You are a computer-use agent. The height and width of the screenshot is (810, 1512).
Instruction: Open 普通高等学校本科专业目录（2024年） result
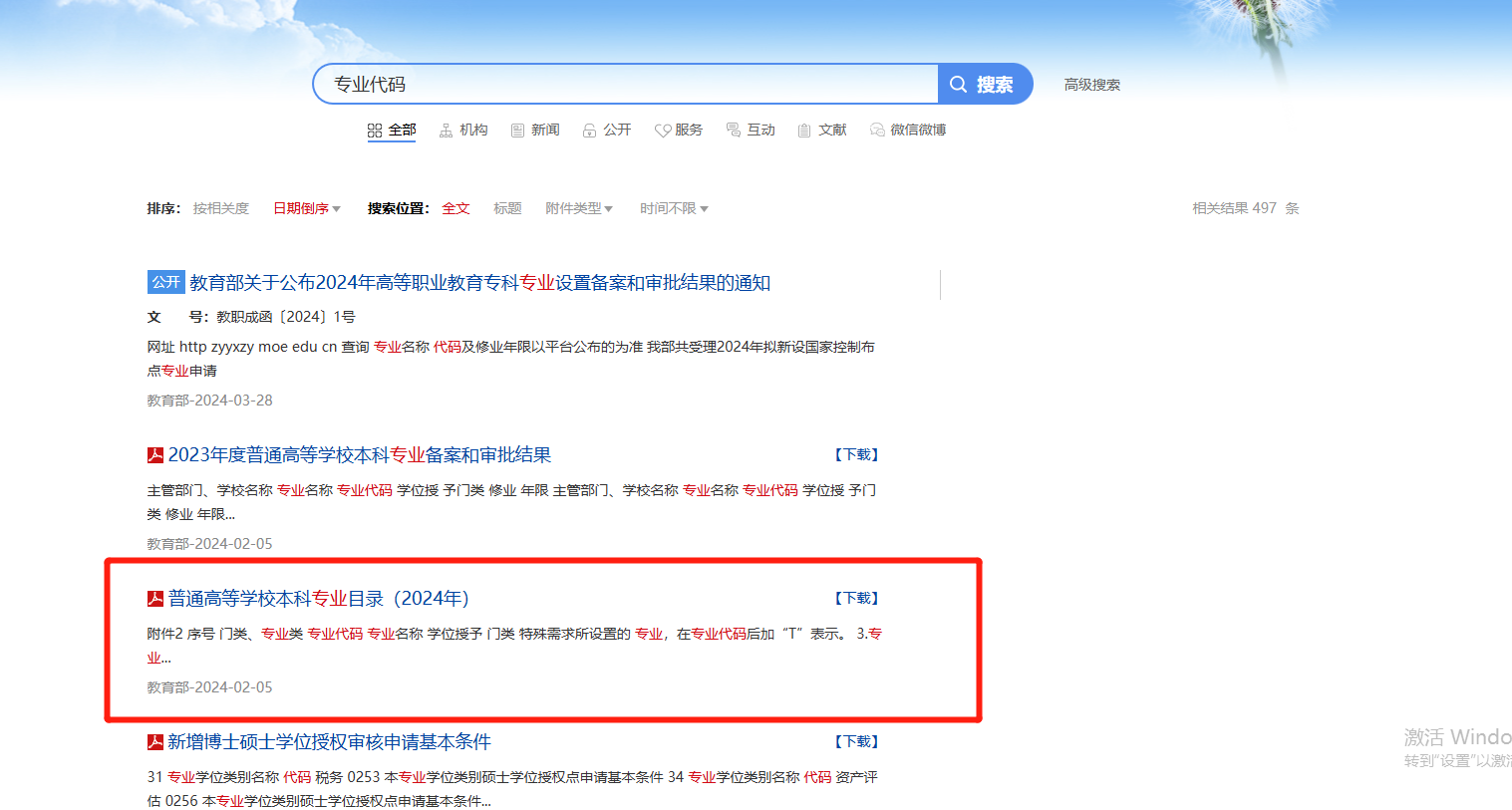318,599
